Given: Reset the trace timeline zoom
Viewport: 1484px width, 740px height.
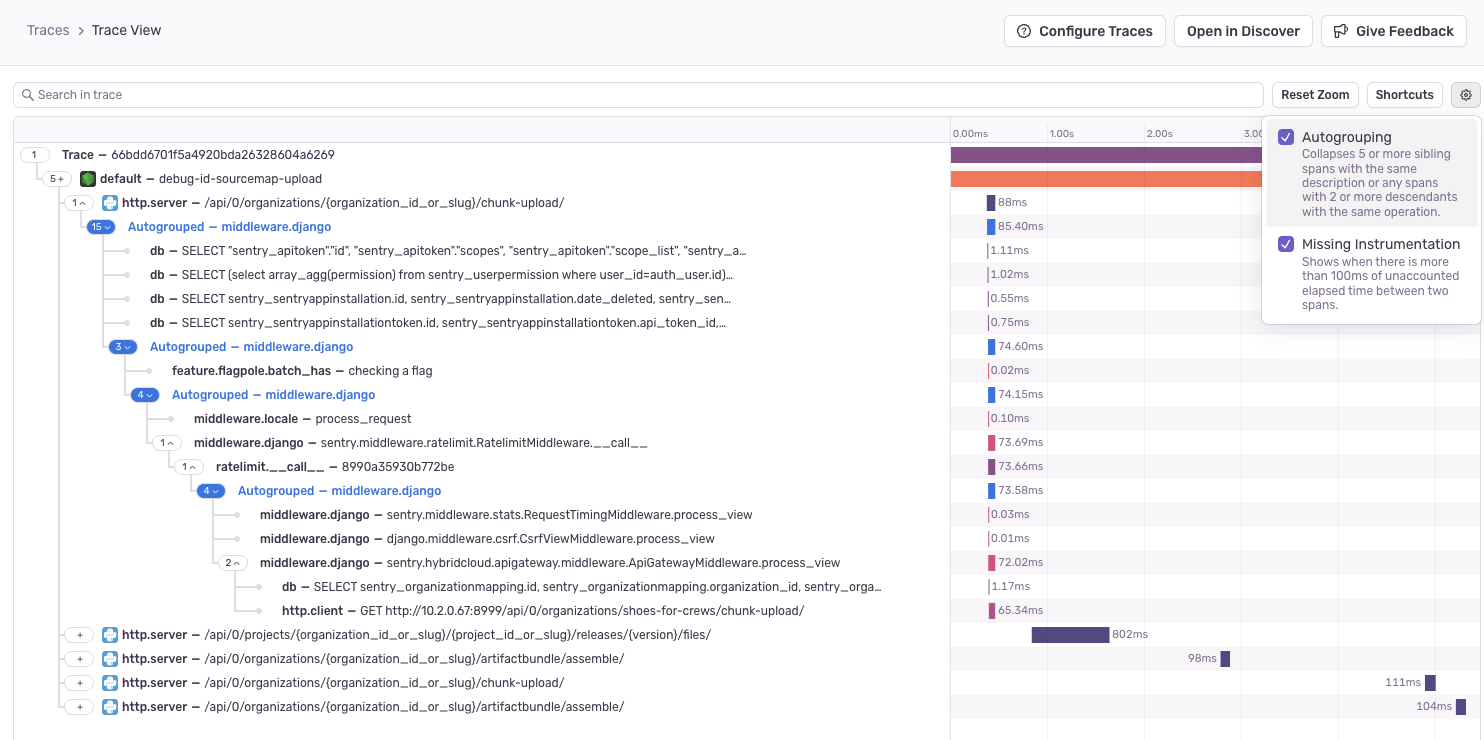Looking at the screenshot, I should pos(1315,95).
